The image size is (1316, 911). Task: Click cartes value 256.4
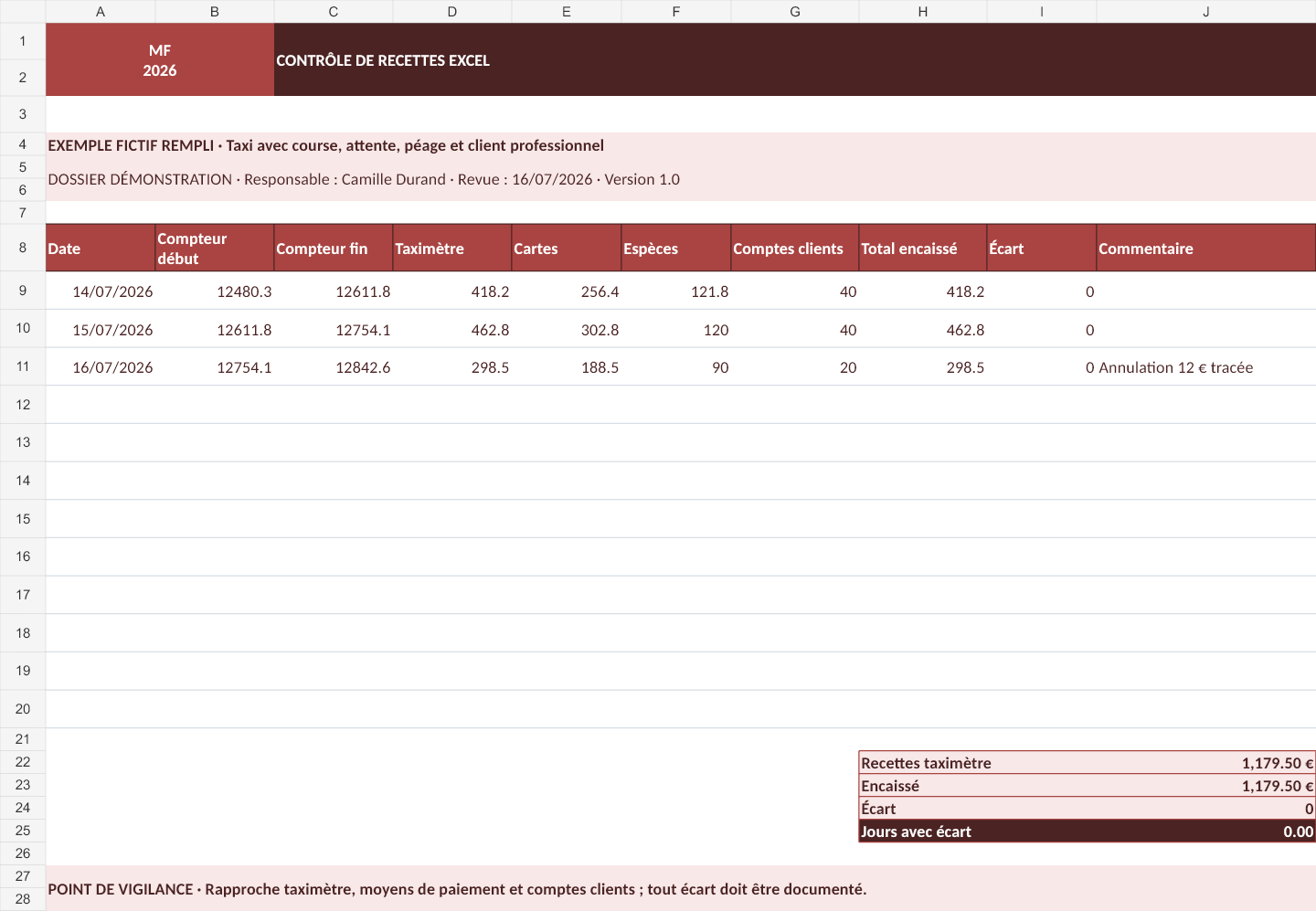[x=567, y=291]
